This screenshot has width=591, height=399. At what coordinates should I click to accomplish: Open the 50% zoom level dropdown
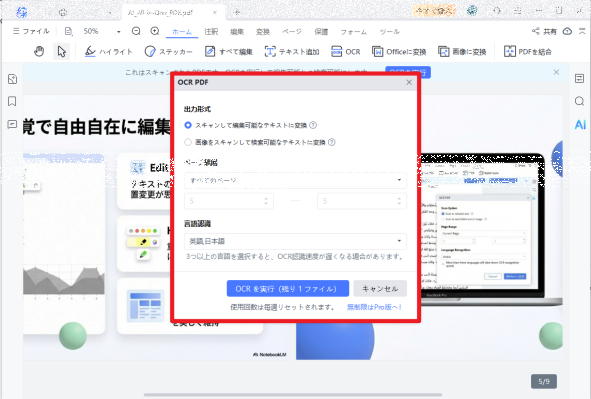click(x=102, y=31)
